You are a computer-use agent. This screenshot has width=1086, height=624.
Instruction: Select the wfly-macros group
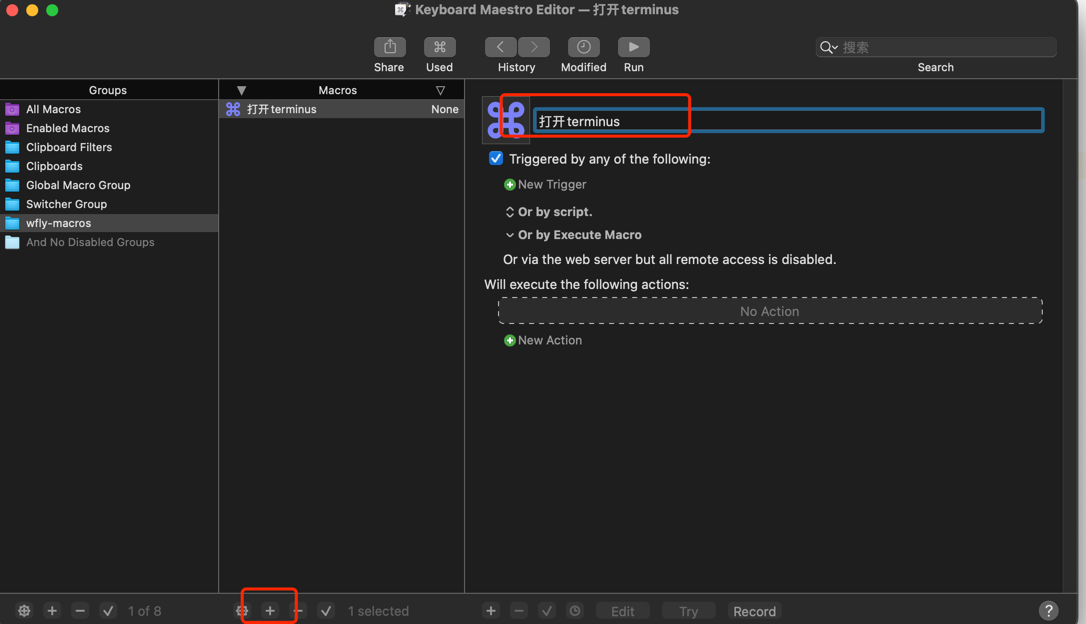tap(109, 223)
